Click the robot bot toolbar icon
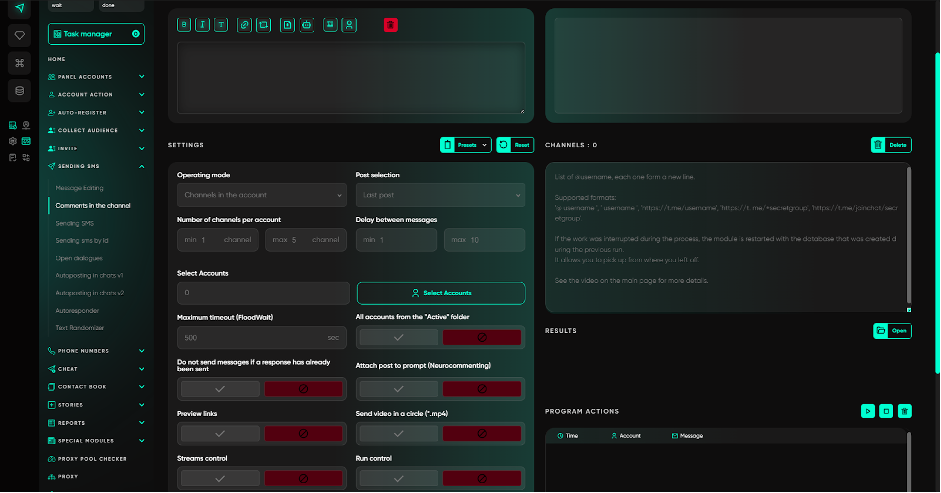 [x=307, y=25]
